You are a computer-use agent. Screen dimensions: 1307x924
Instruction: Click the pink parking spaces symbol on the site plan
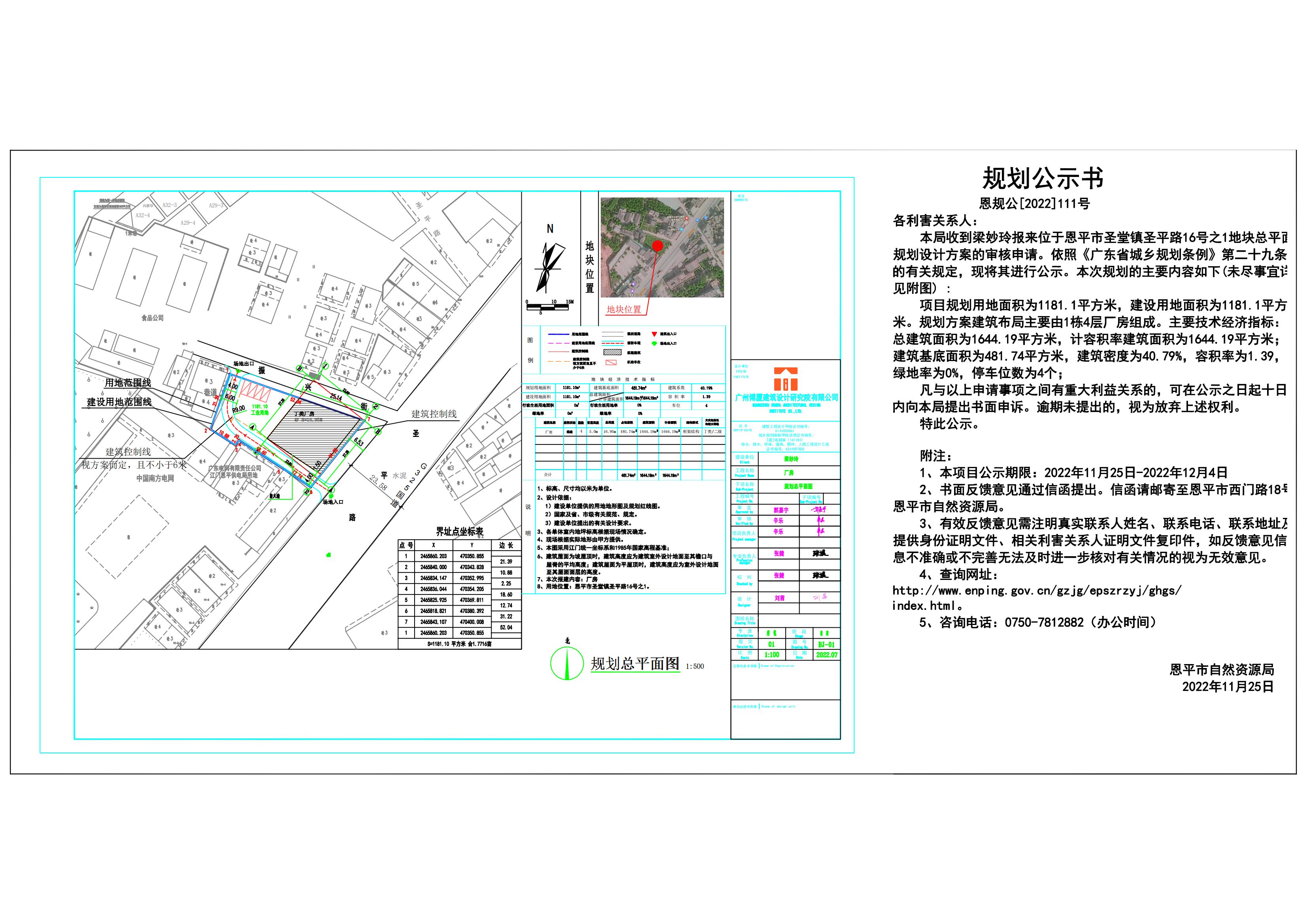(256, 390)
